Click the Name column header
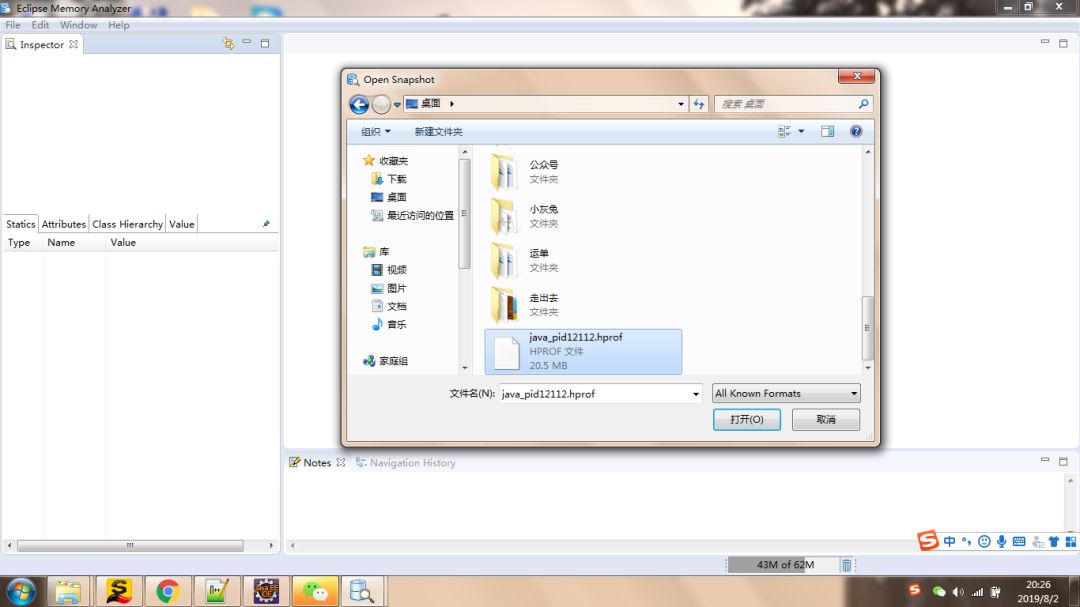Image resolution: width=1080 pixels, height=607 pixels. [x=61, y=243]
